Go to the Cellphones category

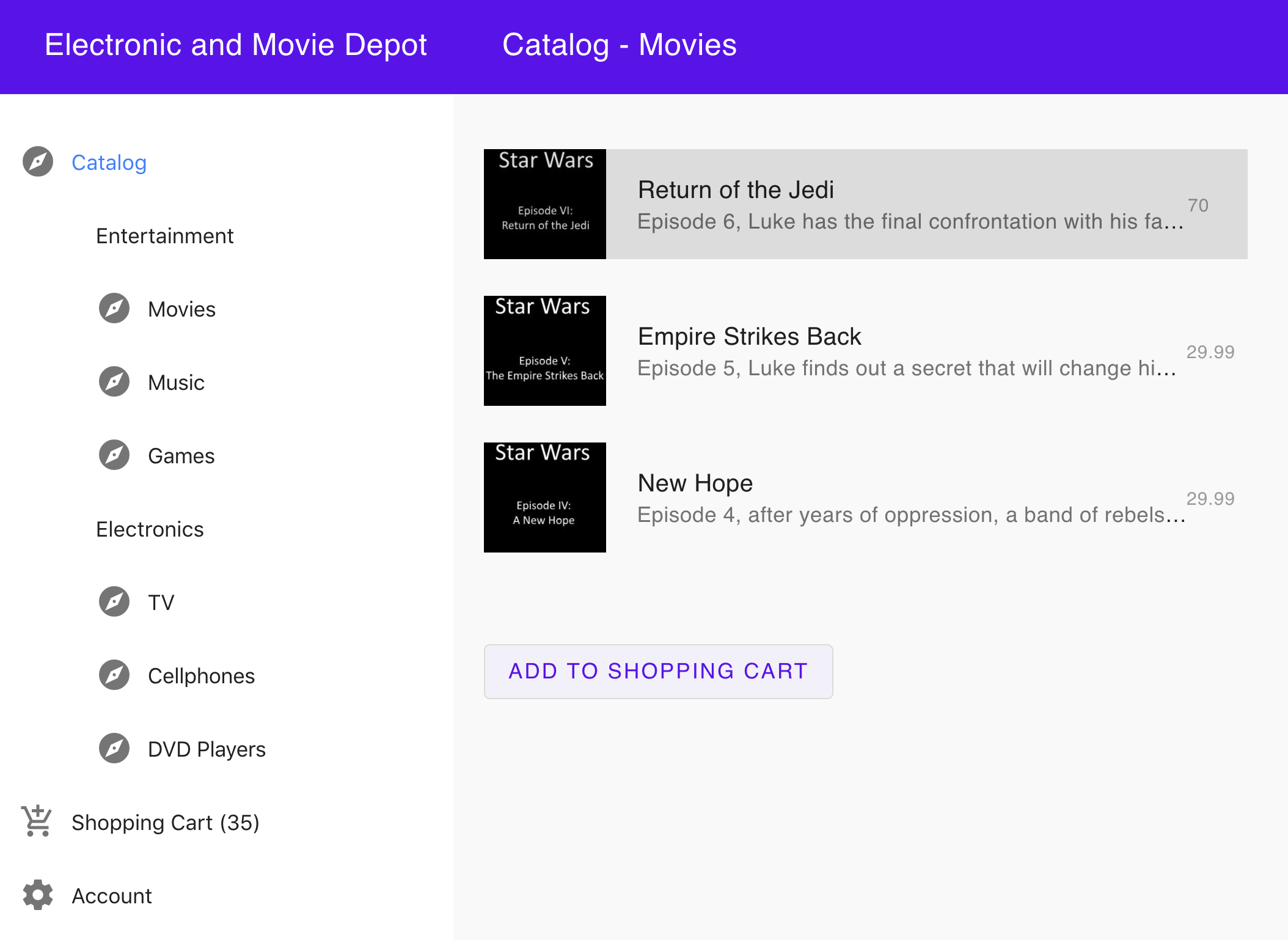[x=201, y=676]
